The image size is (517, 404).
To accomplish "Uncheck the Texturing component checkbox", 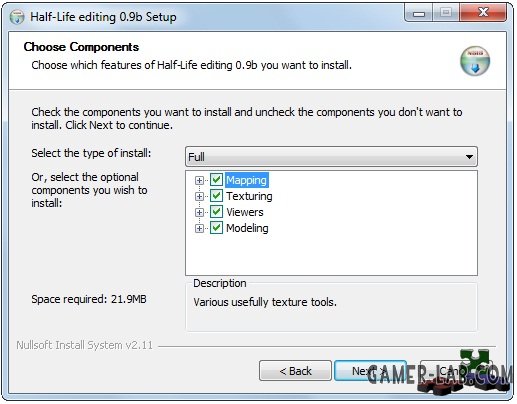I will (x=216, y=196).
